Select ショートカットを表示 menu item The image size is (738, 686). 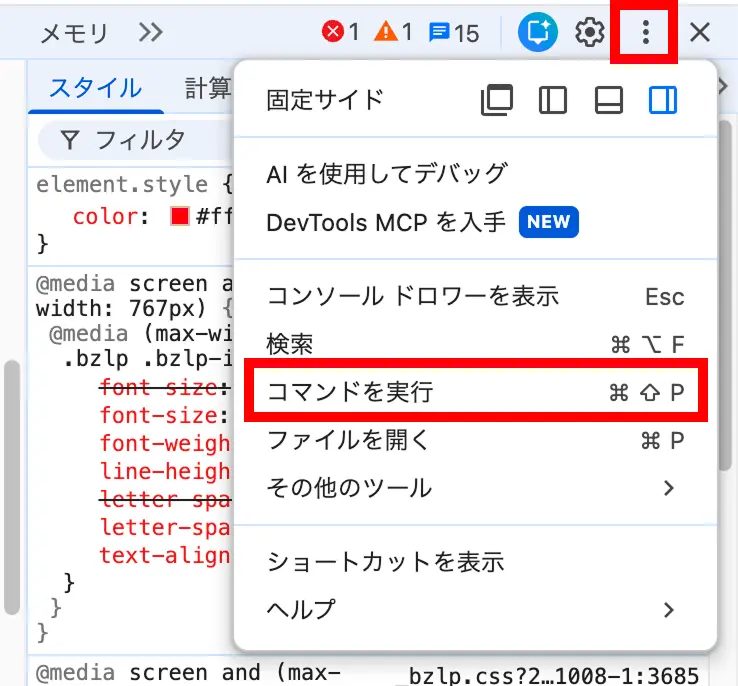tap(475, 562)
